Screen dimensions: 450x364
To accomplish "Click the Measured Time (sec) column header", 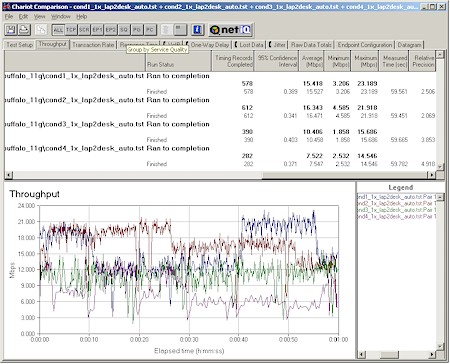I will [394, 61].
